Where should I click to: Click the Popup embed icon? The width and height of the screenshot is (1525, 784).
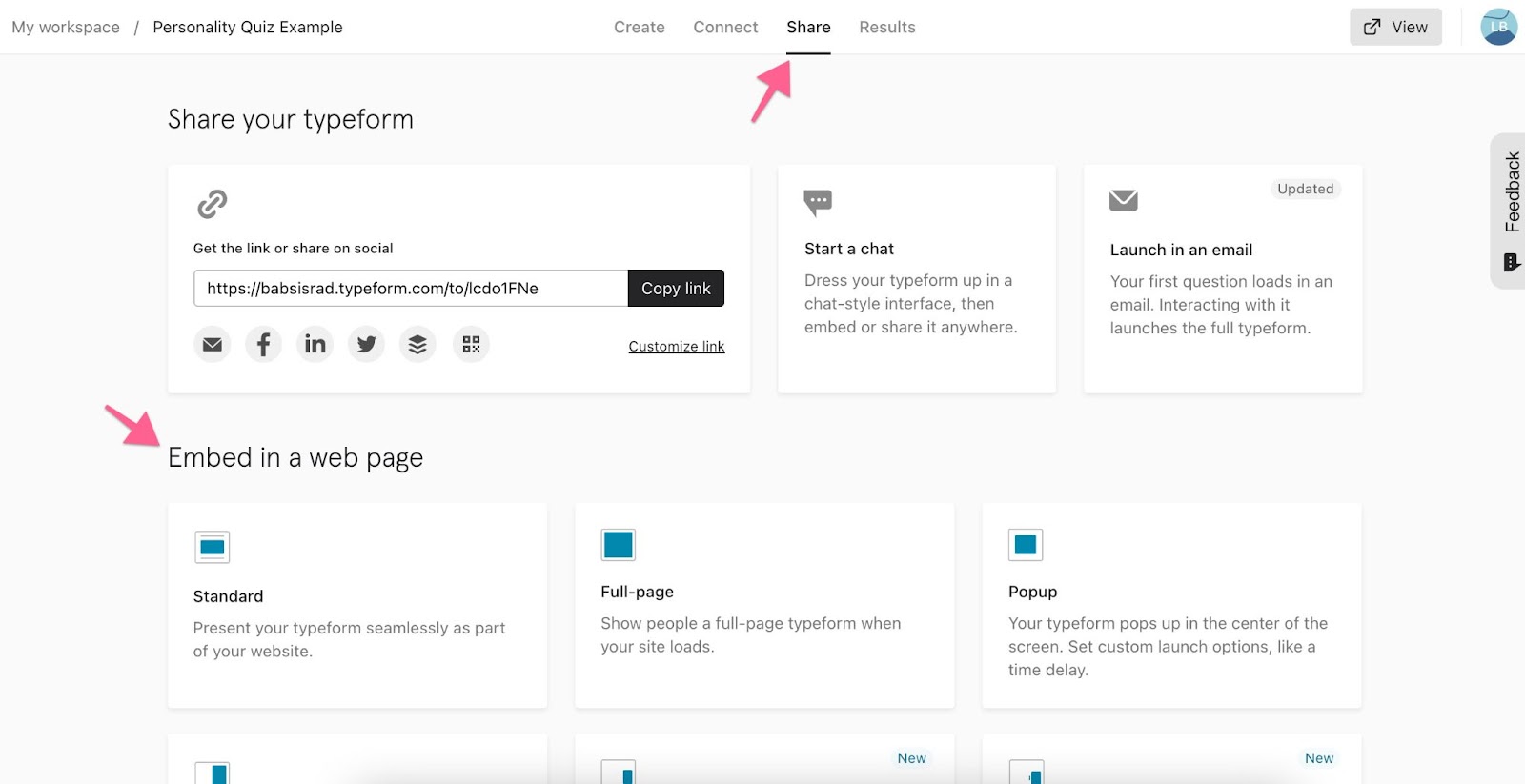[x=1026, y=545]
